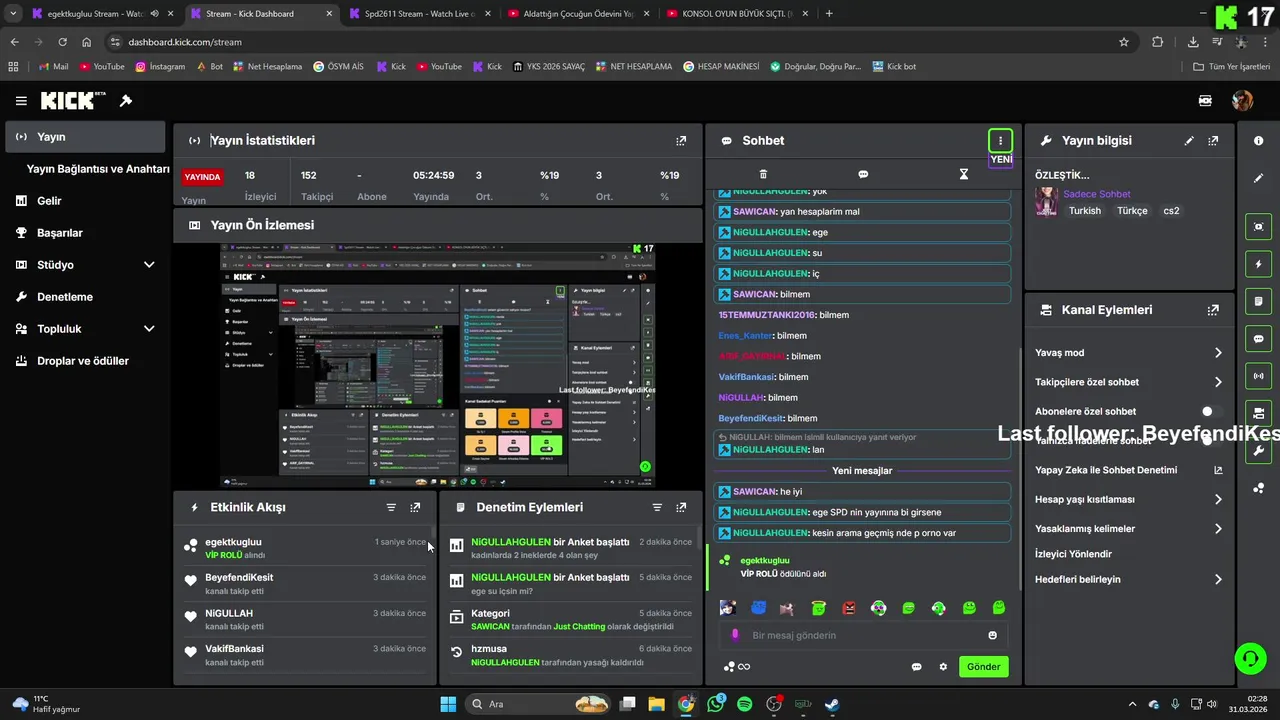Pop out the Yayın İstatistikleri panel

click(x=681, y=141)
